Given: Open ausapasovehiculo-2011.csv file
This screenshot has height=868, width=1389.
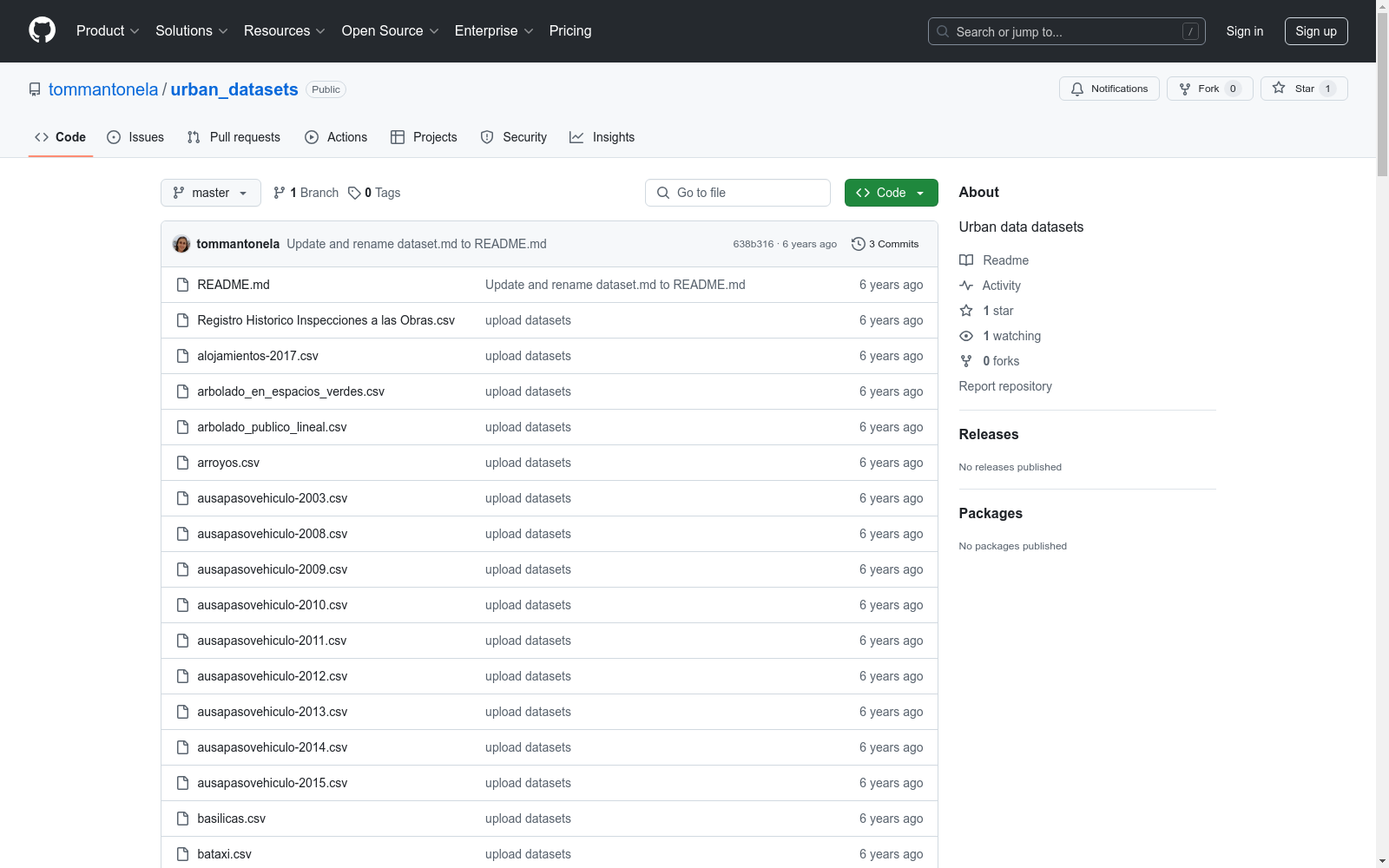Looking at the screenshot, I should click(x=272, y=641).
